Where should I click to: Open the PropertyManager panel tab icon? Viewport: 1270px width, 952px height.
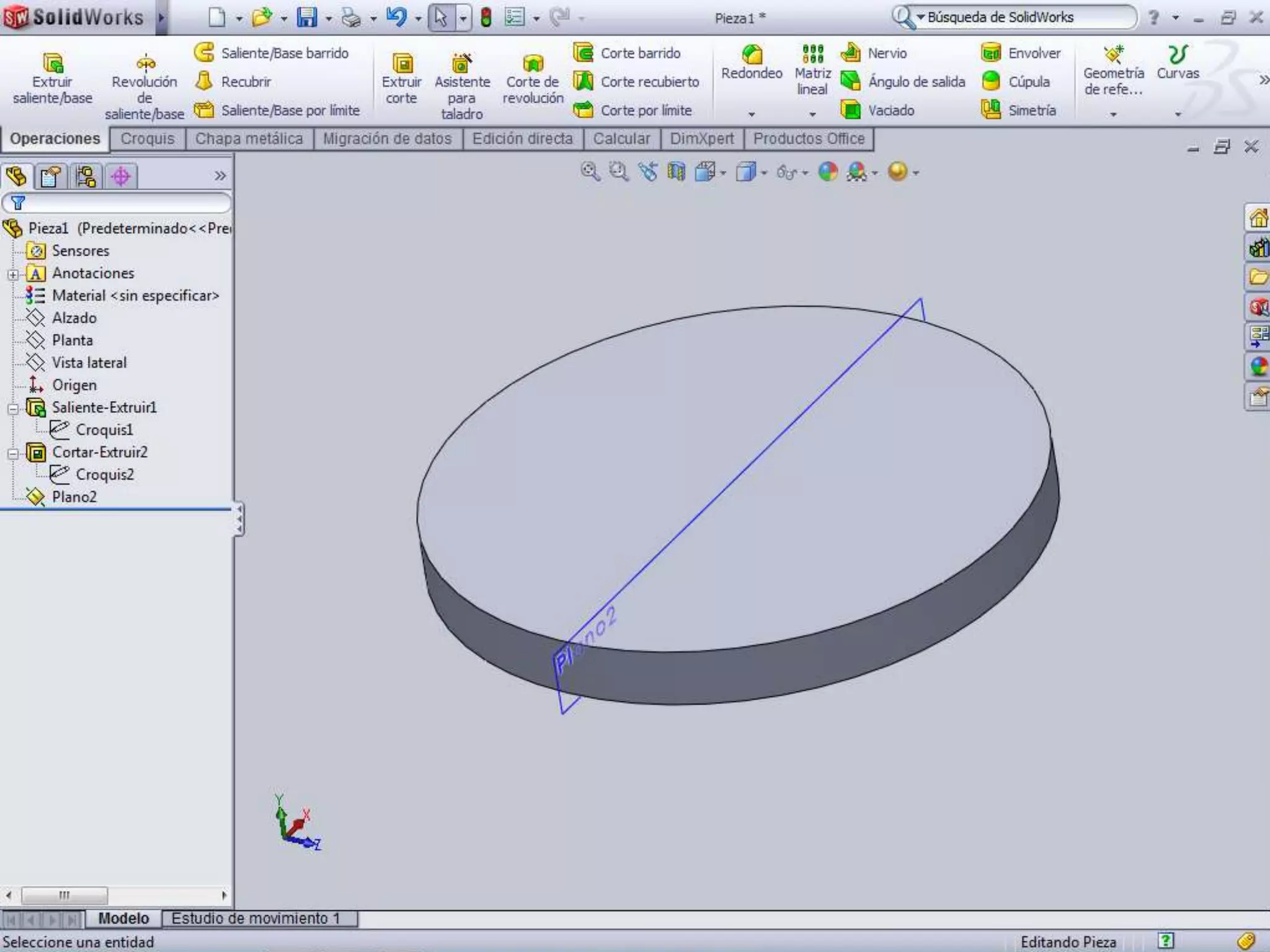click(x=50, y=177)
